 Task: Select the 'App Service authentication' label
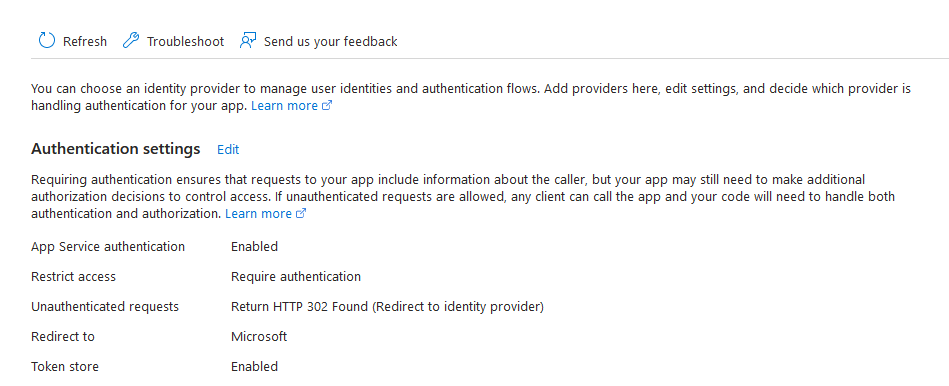(108, 246)
